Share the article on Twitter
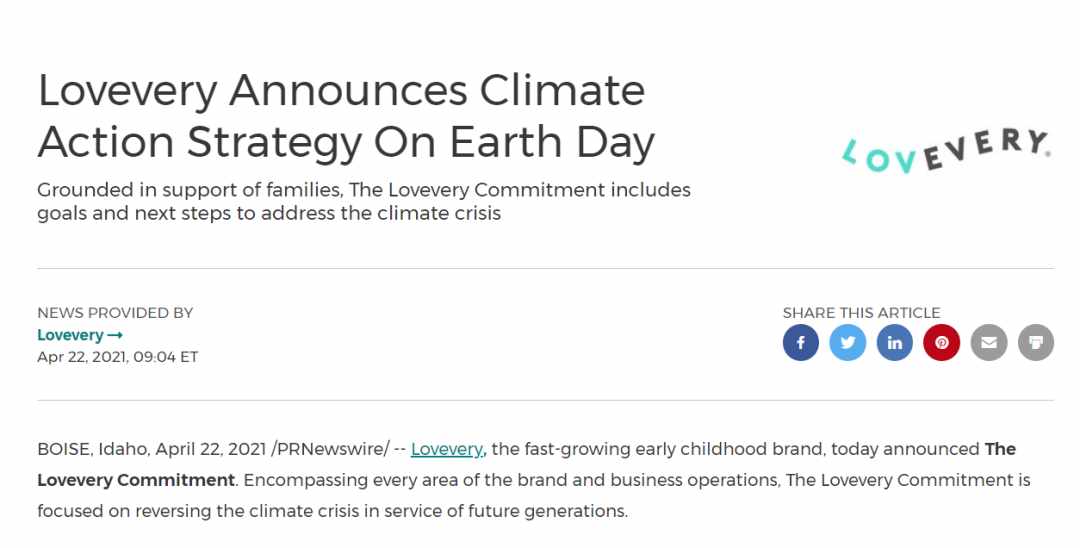 click(847, 343)
